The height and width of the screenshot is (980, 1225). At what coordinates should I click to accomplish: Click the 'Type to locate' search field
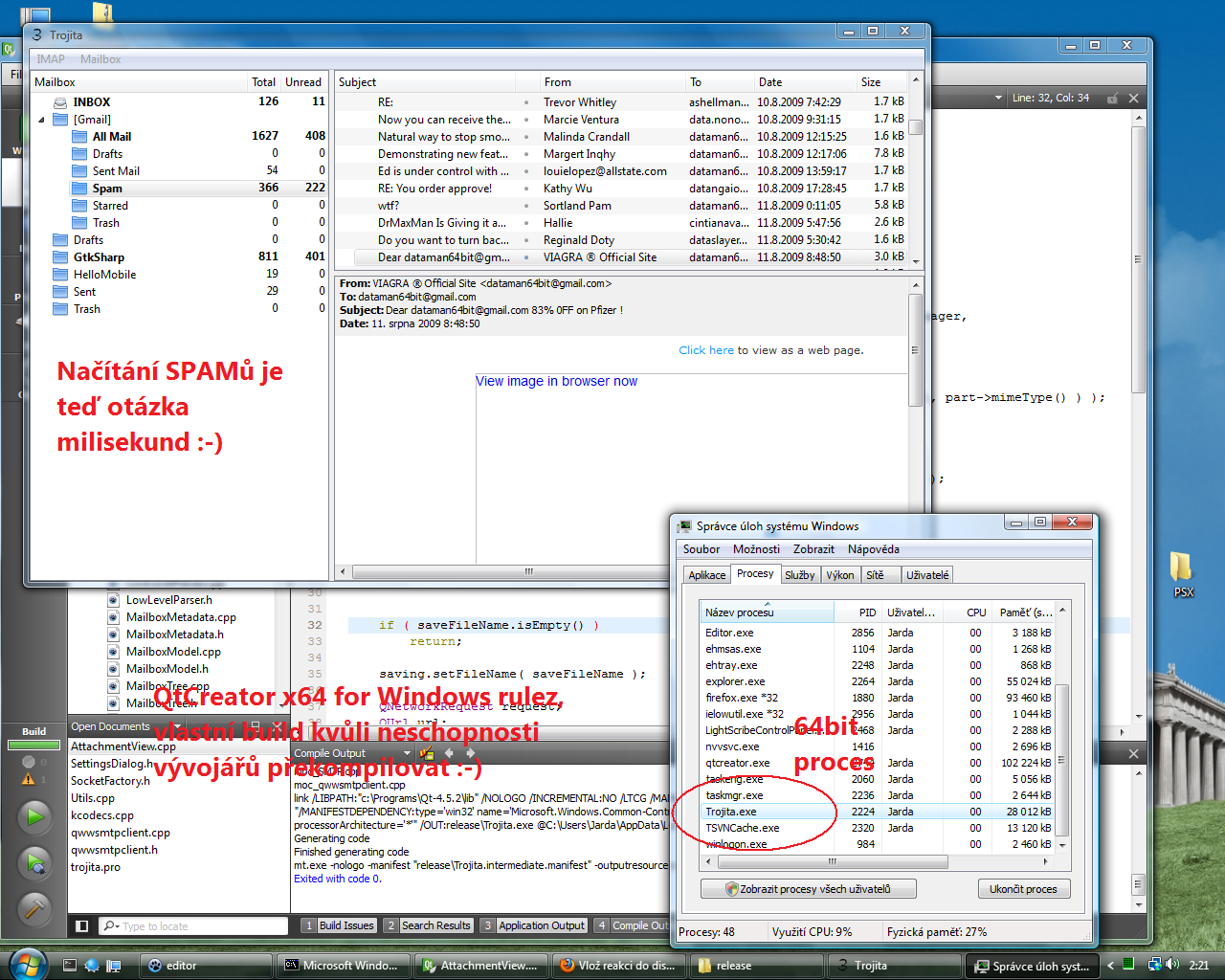192,925
